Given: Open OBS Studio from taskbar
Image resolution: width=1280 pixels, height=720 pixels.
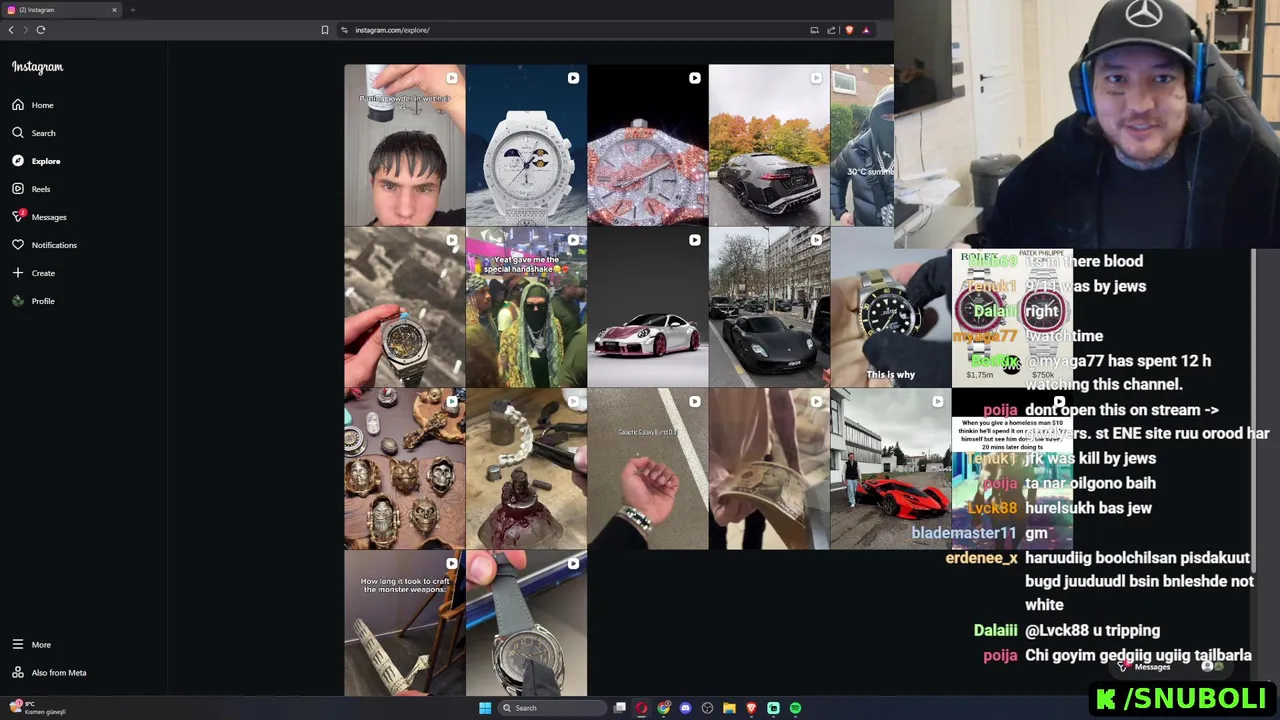Looking at the screenshot, I should (x=707, y=708).
